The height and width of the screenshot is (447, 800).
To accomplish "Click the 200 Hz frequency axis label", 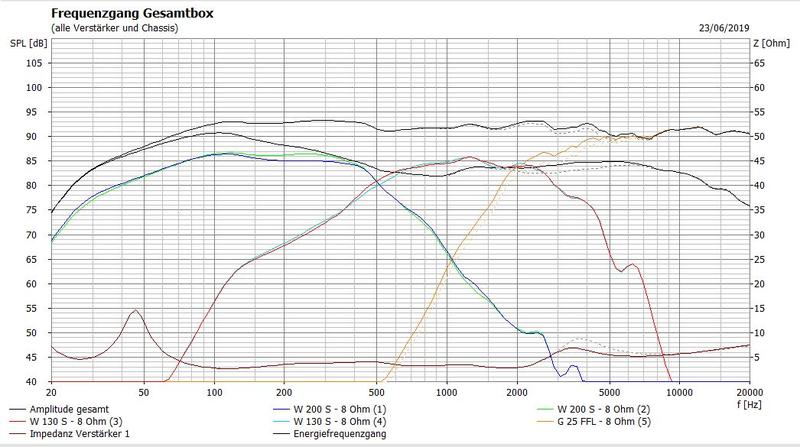I will [x=284, y=392].
